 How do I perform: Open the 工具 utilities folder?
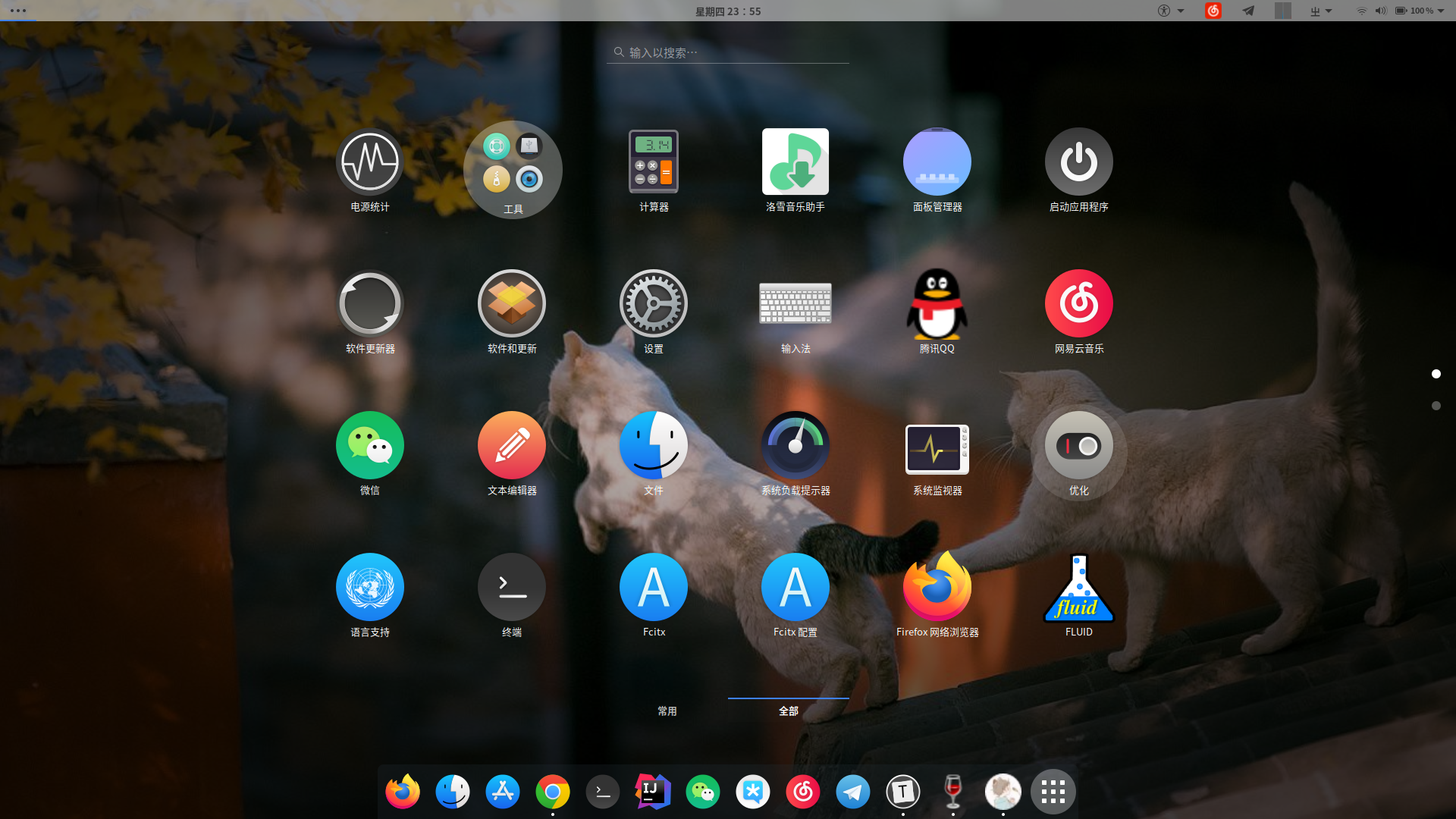pos(513,171)
